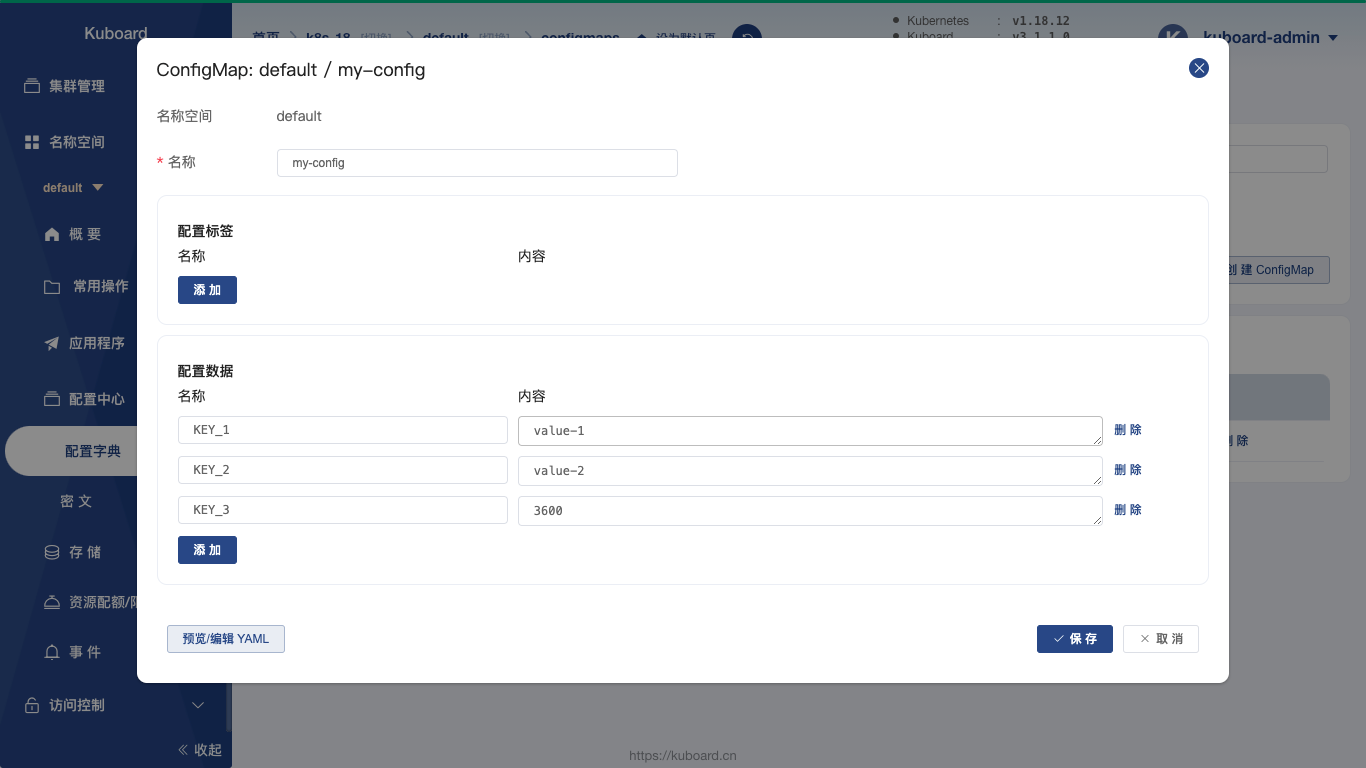This screenshot has width=1366, height=768.
Task: Select 配置字典 in sidebar
Action: pyautogui.click(x=93, y=452)
